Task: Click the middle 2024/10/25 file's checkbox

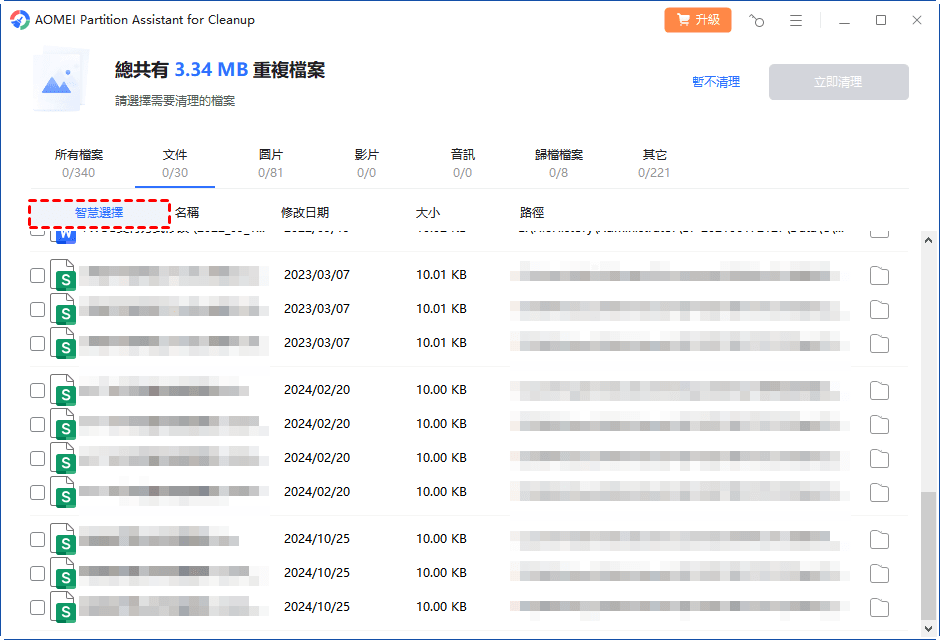Action: coord(37,573)
